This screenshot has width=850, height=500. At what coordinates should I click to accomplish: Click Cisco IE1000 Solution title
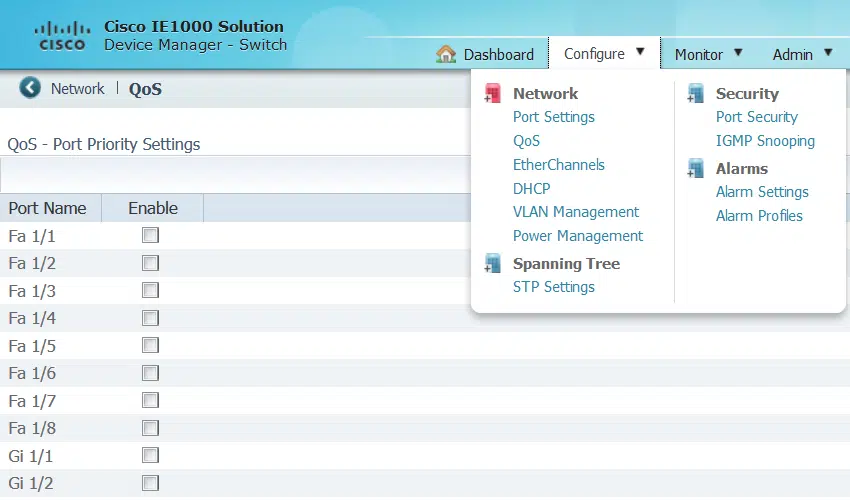(x=194, y=26)
